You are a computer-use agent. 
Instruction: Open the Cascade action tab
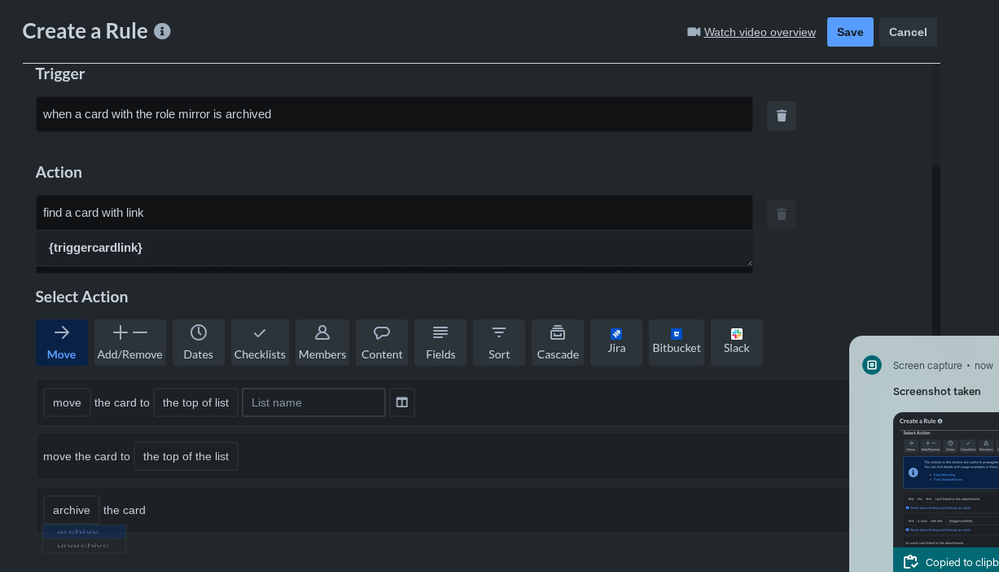[x=557, y=343]
